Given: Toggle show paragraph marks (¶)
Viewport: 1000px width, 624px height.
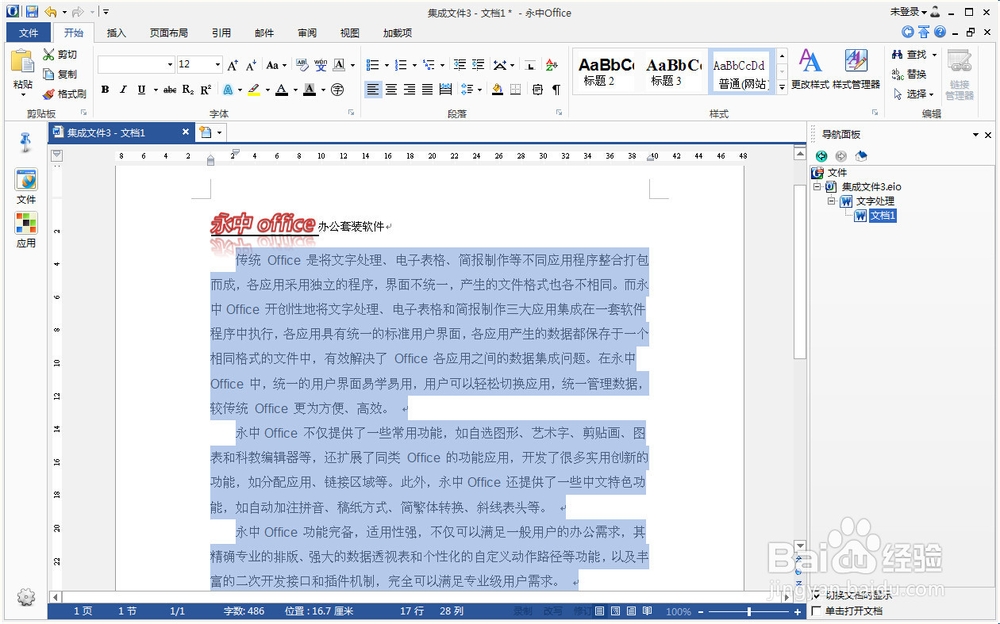Looking at the screenshot, I should click(x=556, y=90).
